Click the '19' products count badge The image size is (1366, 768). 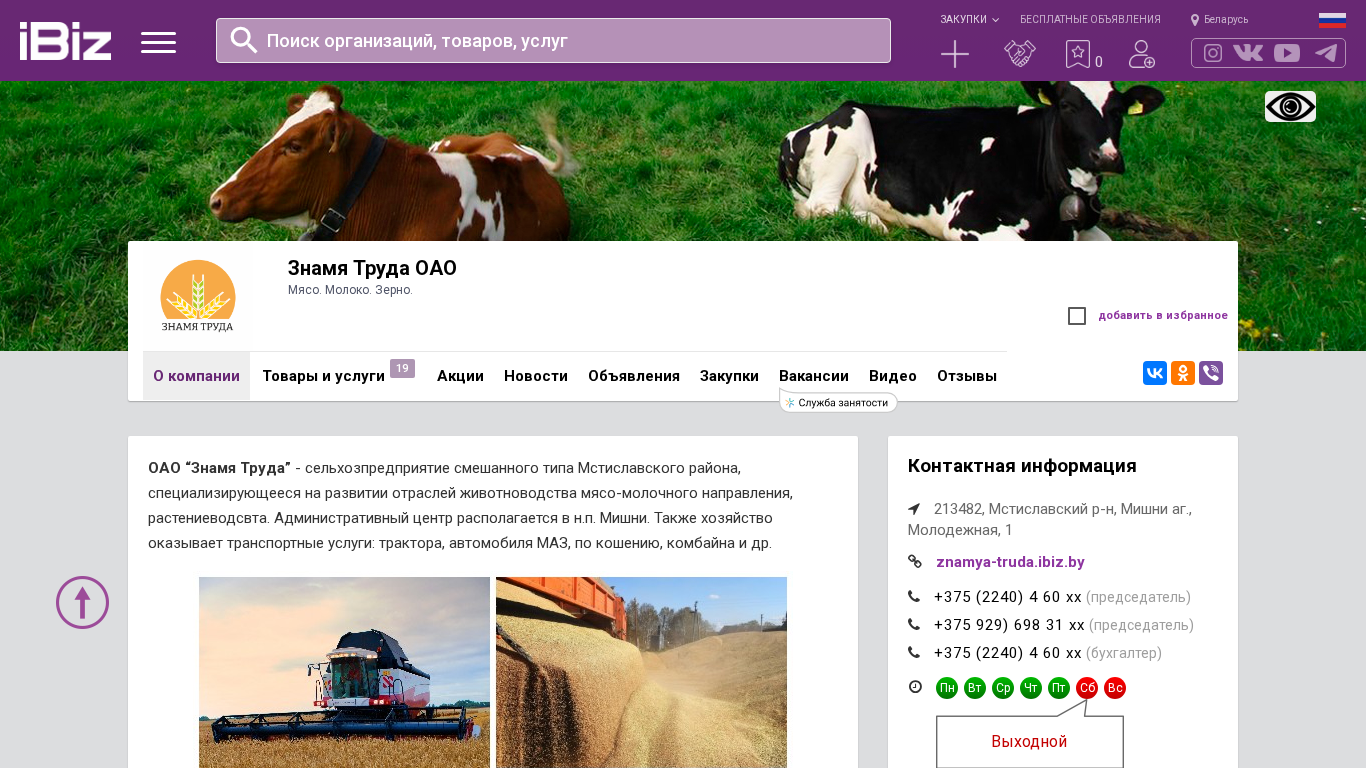tap(402, 369)
